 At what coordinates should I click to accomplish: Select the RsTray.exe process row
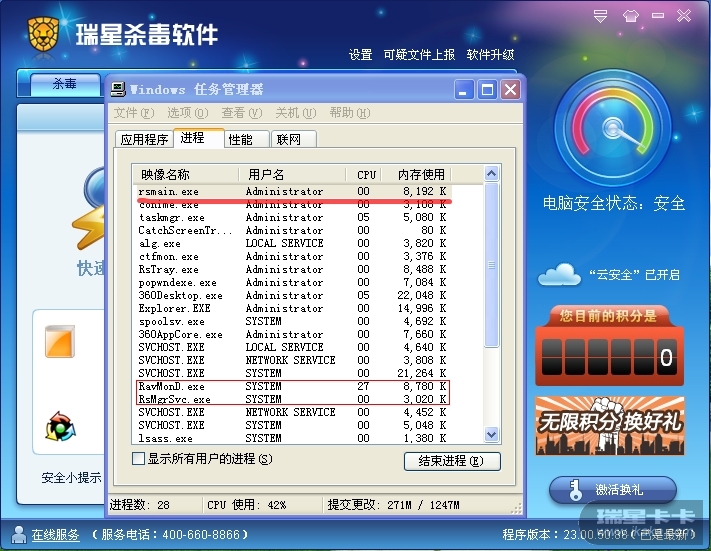[x=292, y=269]
